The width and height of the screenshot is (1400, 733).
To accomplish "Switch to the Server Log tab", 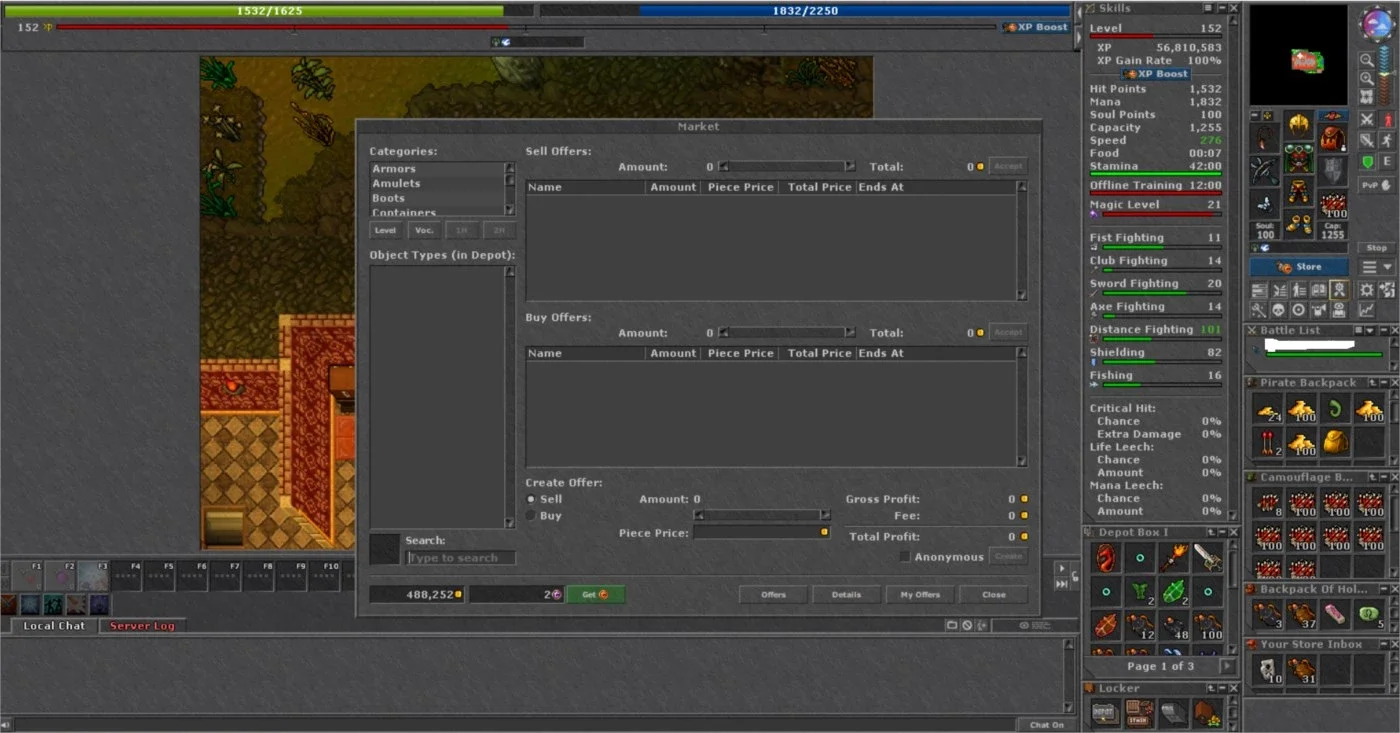I will 142,626.
